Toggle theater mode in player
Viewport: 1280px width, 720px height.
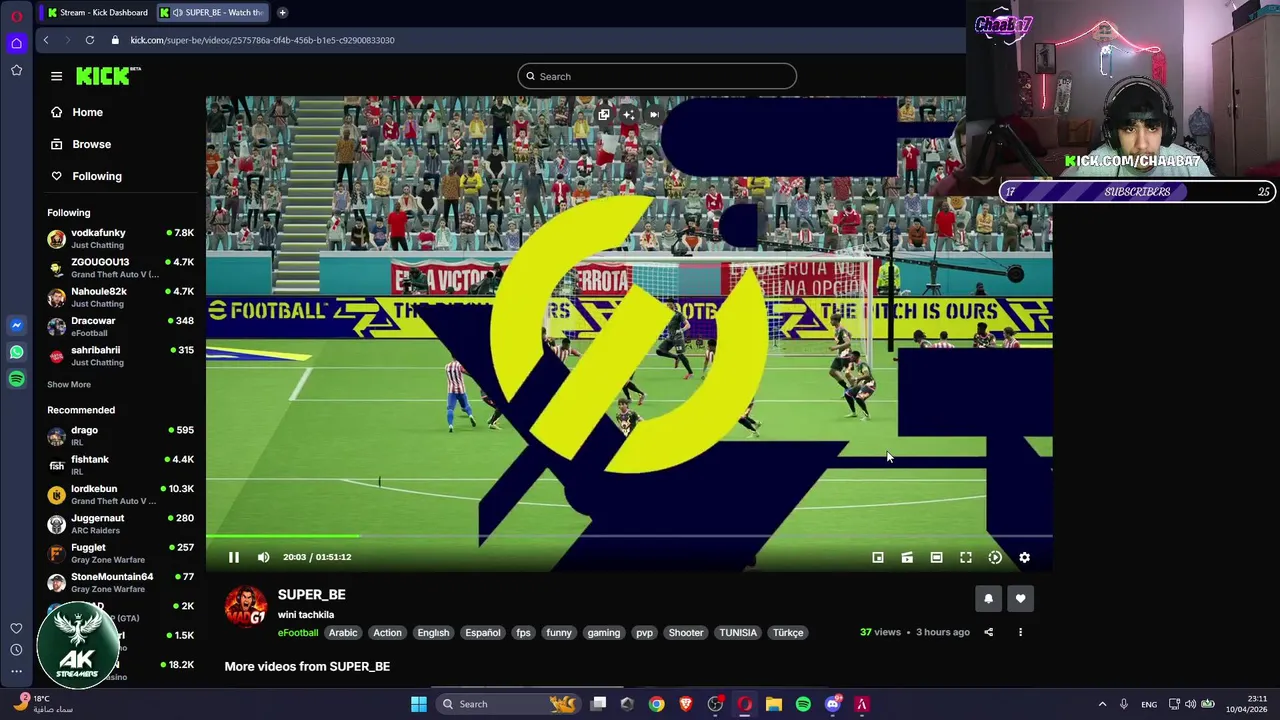(936, 558)
